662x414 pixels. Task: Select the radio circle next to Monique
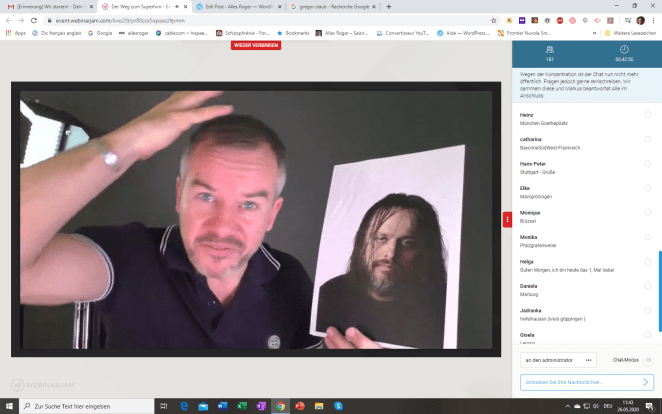647,212
